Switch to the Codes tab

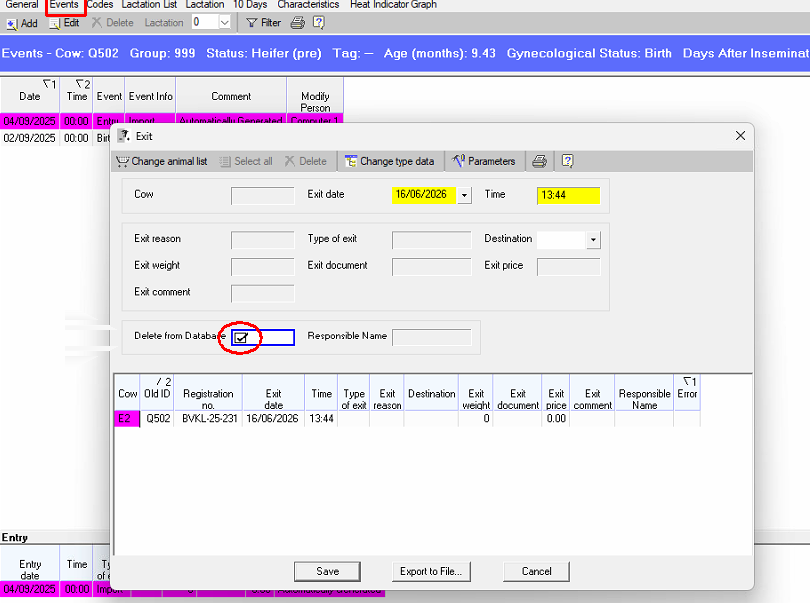[100, 5]
